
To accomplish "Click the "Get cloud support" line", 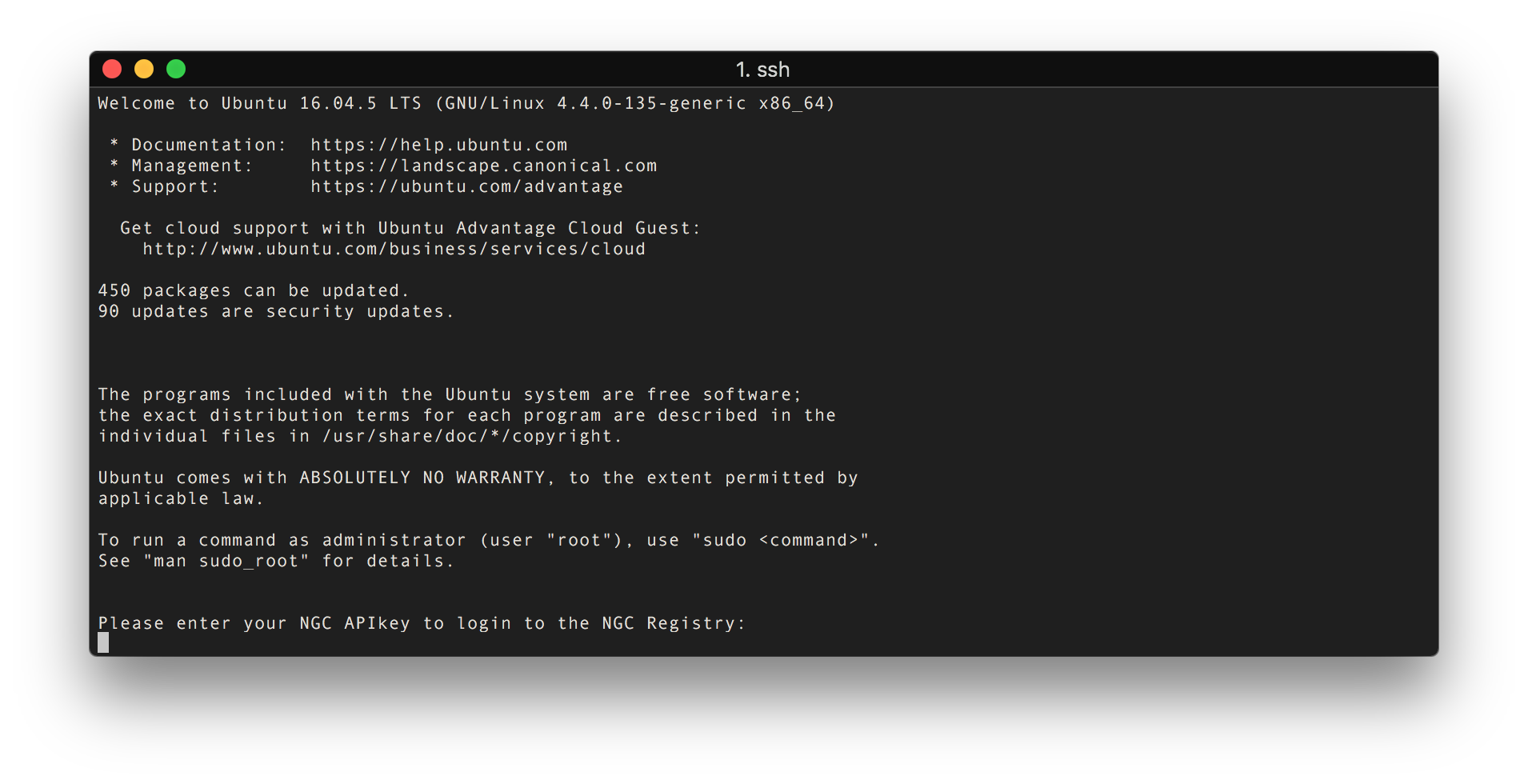I will pos(410,228).
